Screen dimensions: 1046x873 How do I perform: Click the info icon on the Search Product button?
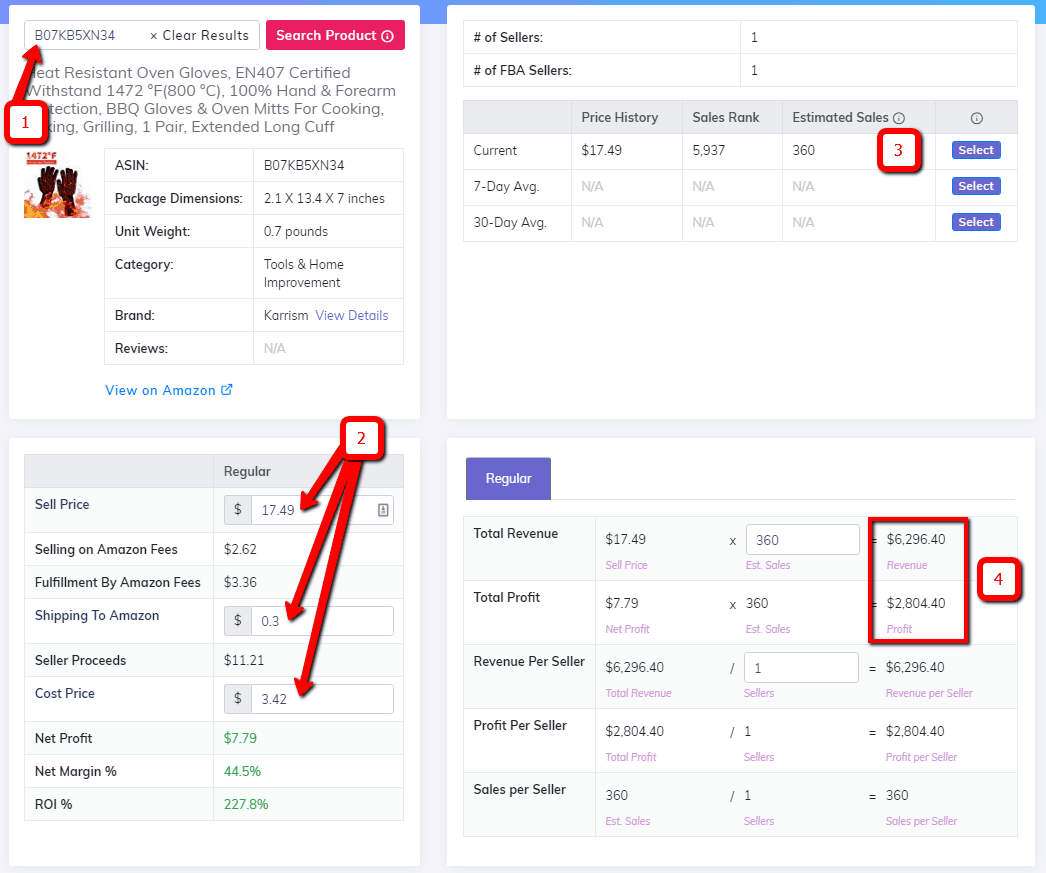click(389, 35)
